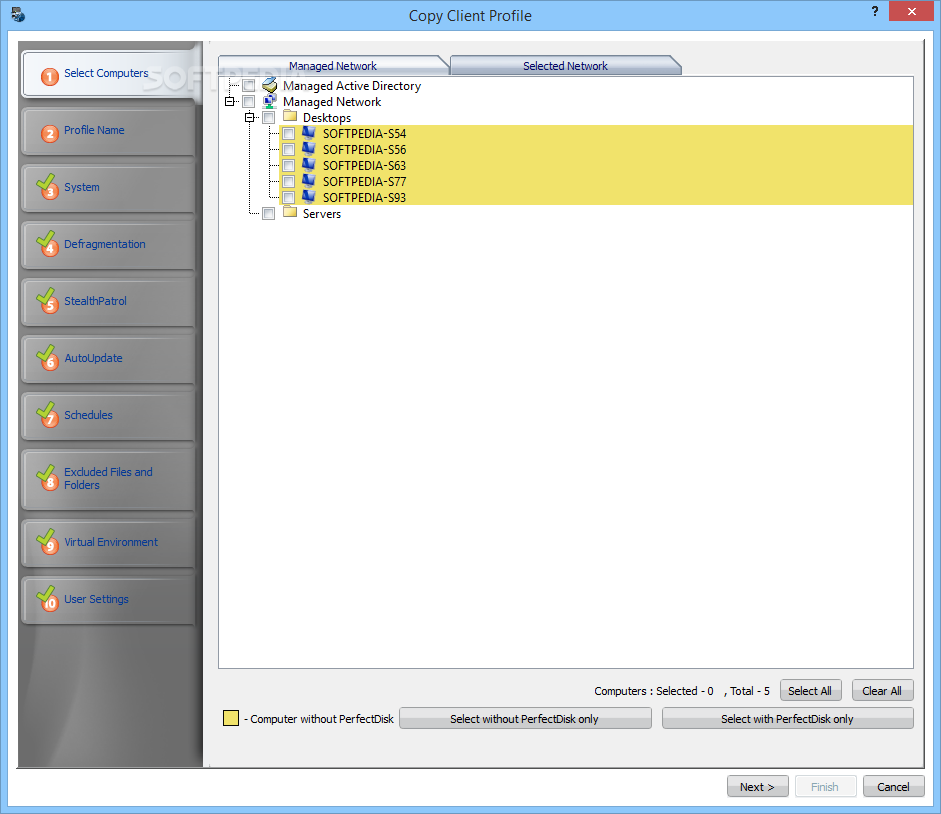Click the SOFTPEDIA-S54 computer icon
The image size is (941, 814).
(x=309, y=133)
